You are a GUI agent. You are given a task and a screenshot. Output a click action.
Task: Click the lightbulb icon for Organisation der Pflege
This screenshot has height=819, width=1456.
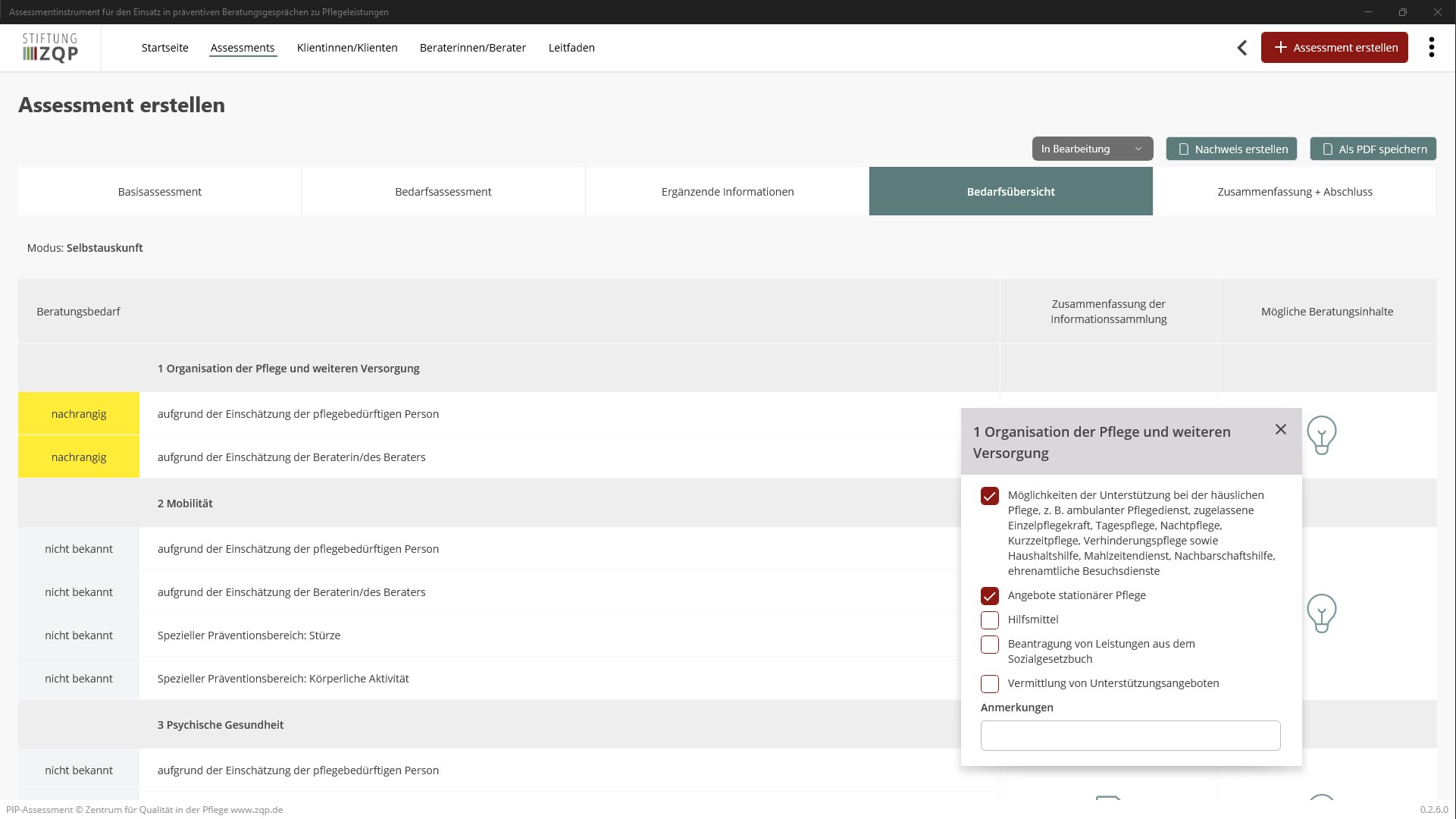tap(1321, 435)
